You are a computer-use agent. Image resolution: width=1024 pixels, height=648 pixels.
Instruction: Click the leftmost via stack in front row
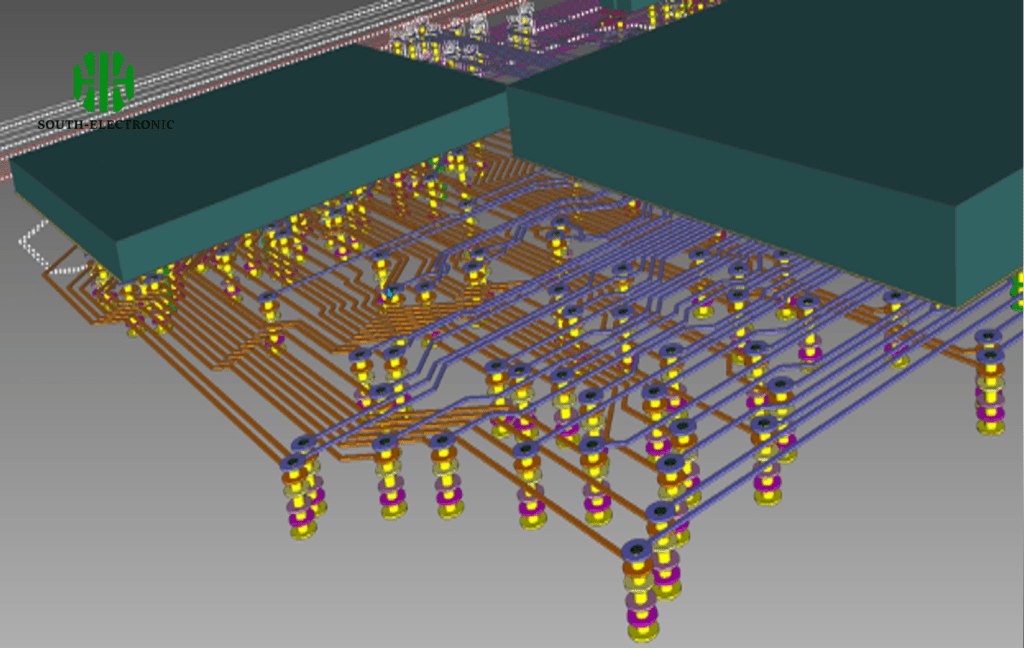point(299,495)
